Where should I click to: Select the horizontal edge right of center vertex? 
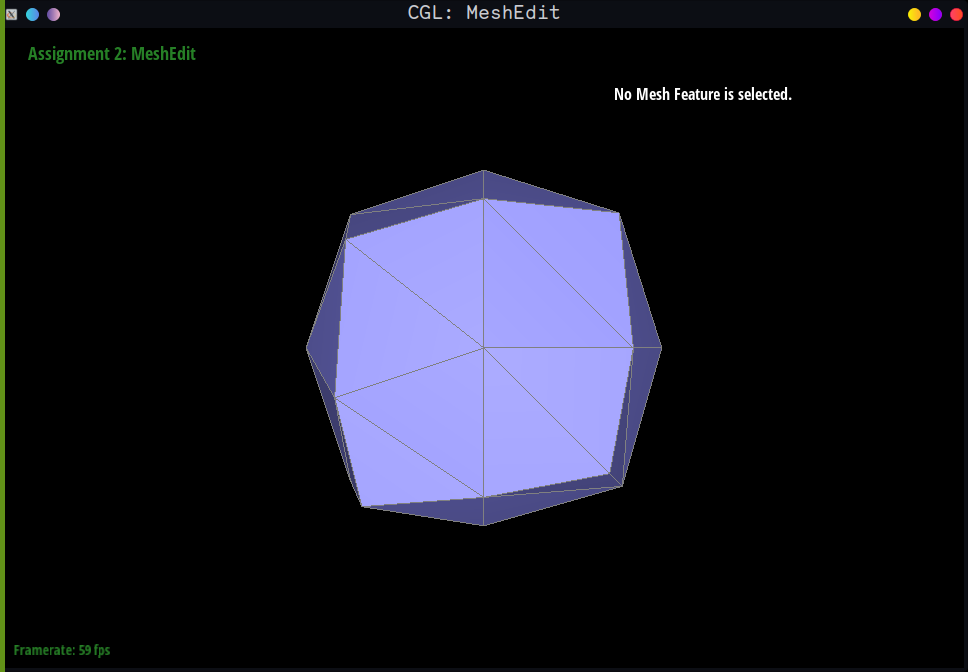(x=558, y=348)
